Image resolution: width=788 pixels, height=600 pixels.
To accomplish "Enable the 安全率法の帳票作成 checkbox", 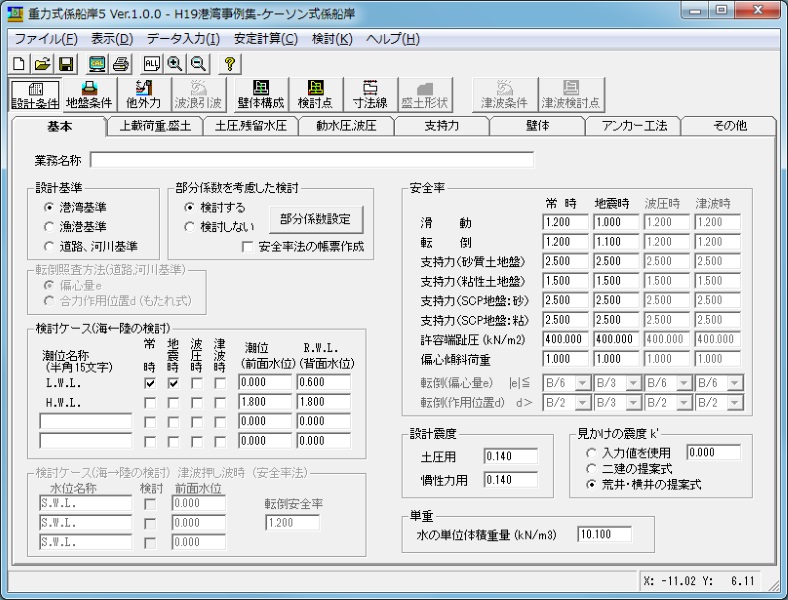I will 248,246.
